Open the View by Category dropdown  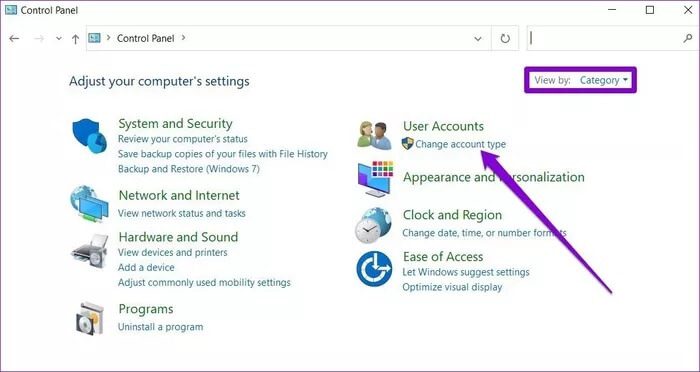[x=604, y=80]
